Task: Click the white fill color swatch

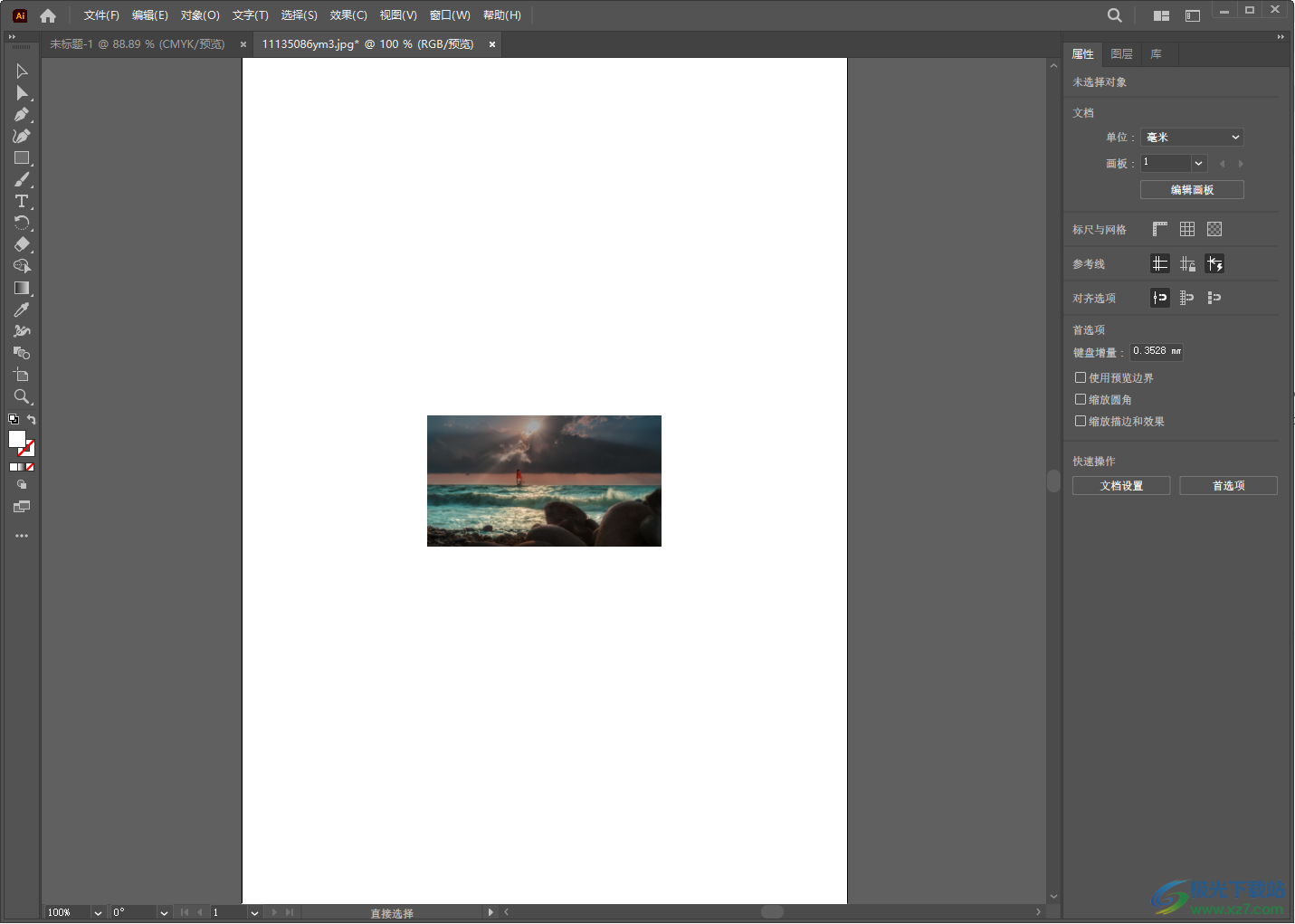Action: 16,439
